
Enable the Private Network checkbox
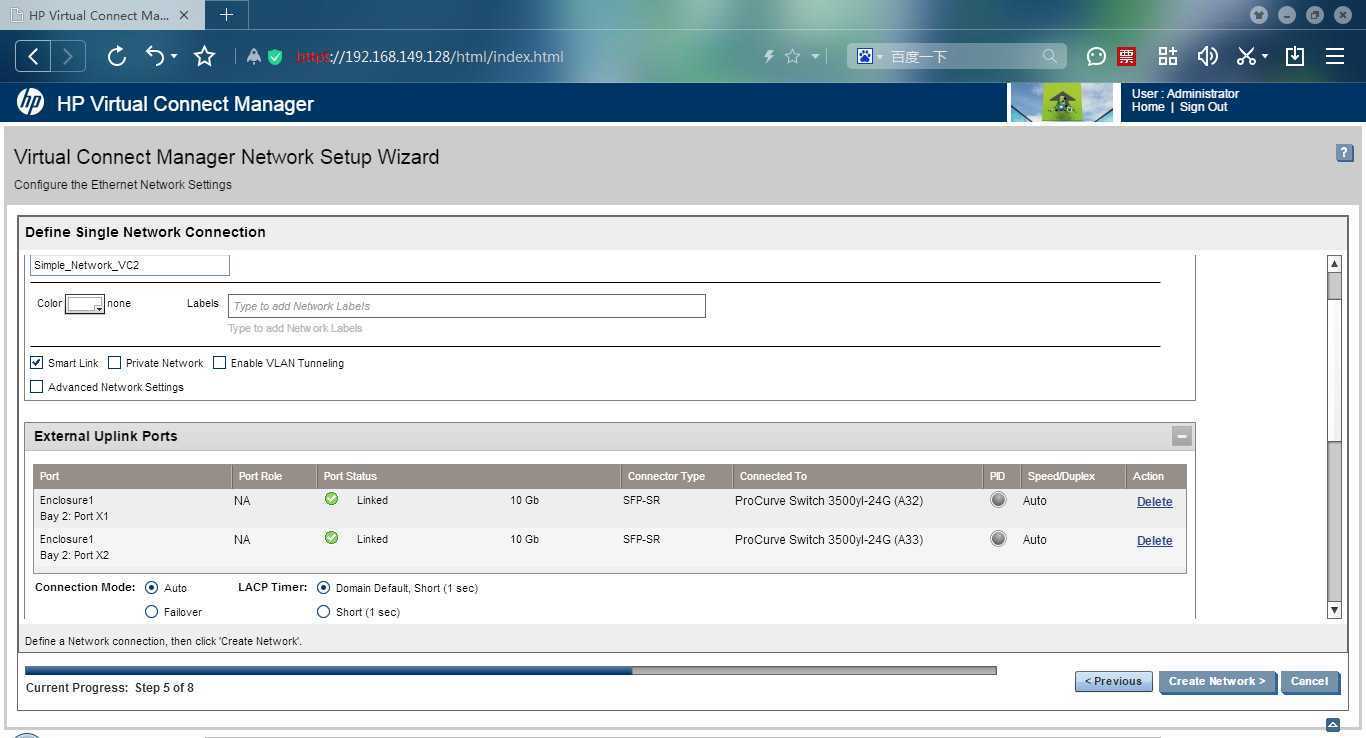coord(115,363)
